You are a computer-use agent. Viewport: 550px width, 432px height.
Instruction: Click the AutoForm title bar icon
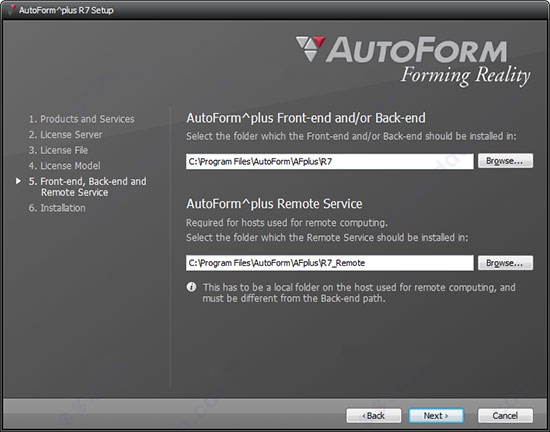click(12, 10)
